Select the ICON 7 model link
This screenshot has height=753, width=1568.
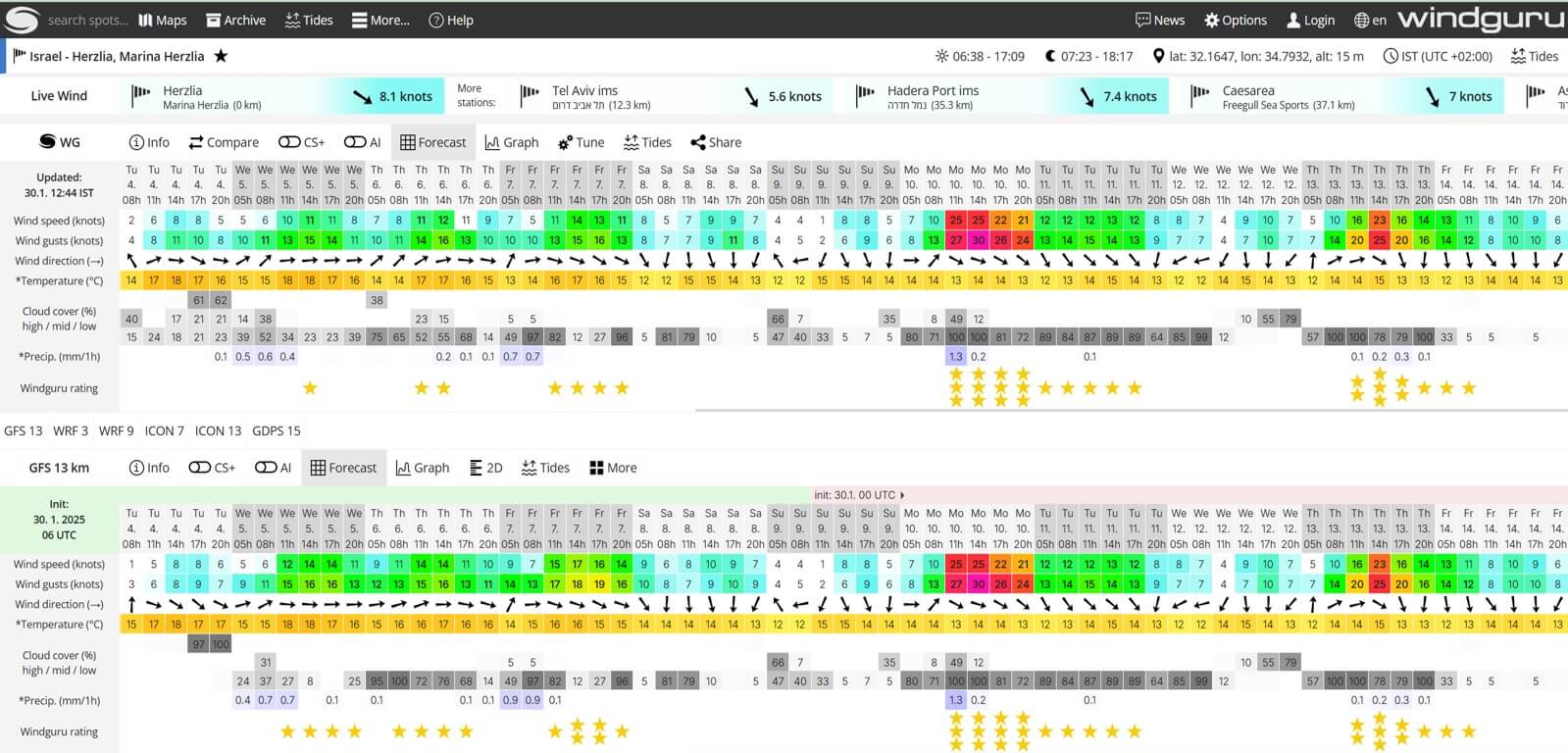pyautogui.click(x=164, y=430)
